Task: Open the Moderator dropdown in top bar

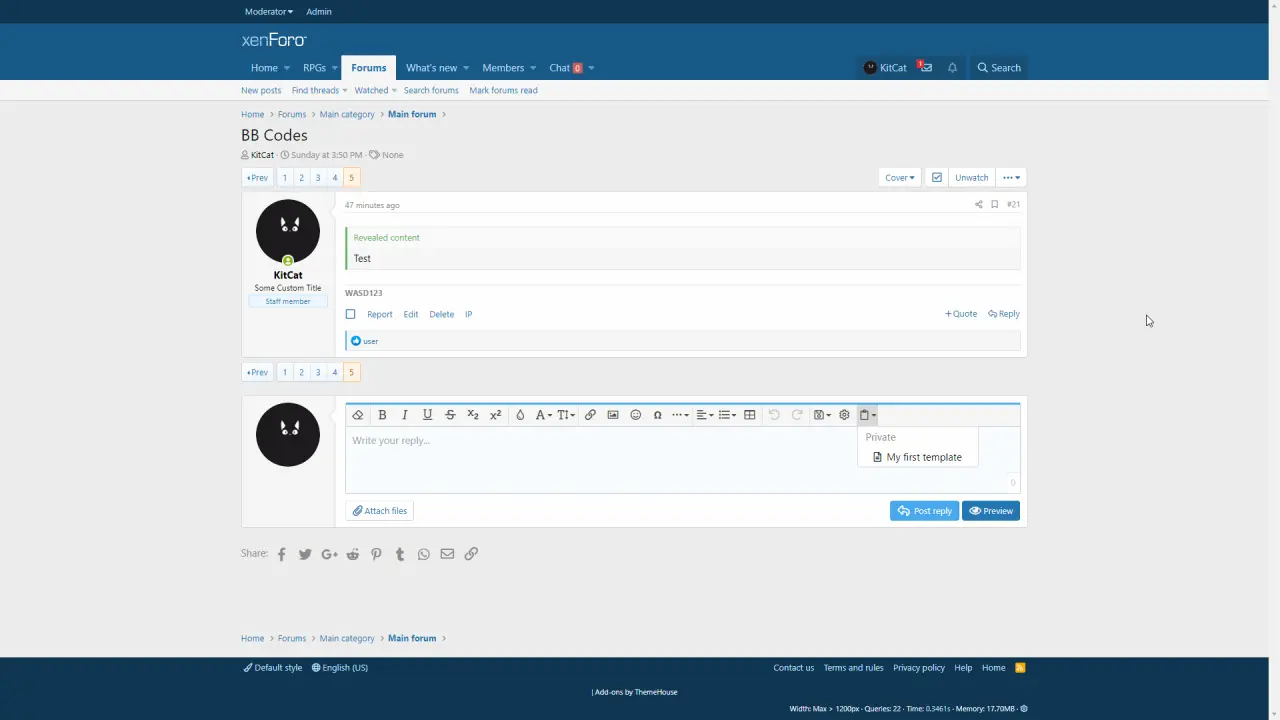Action: tap(268, 12)
